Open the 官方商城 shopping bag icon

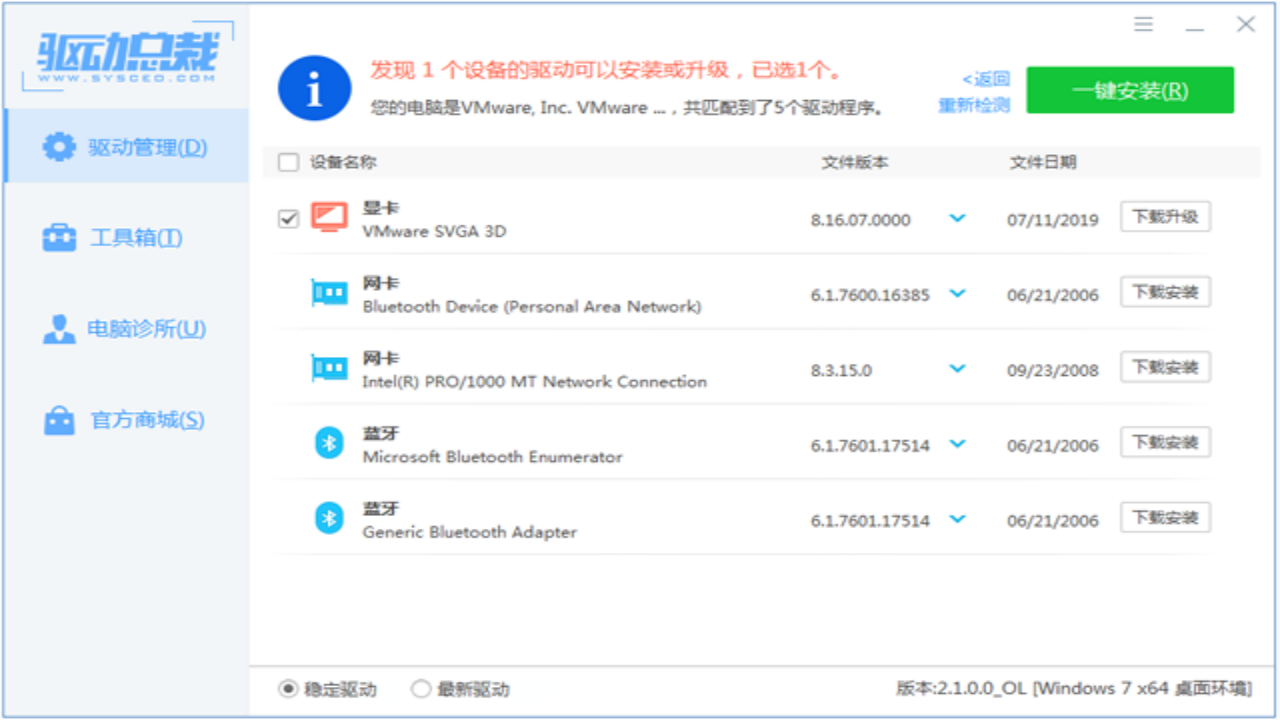59,421
